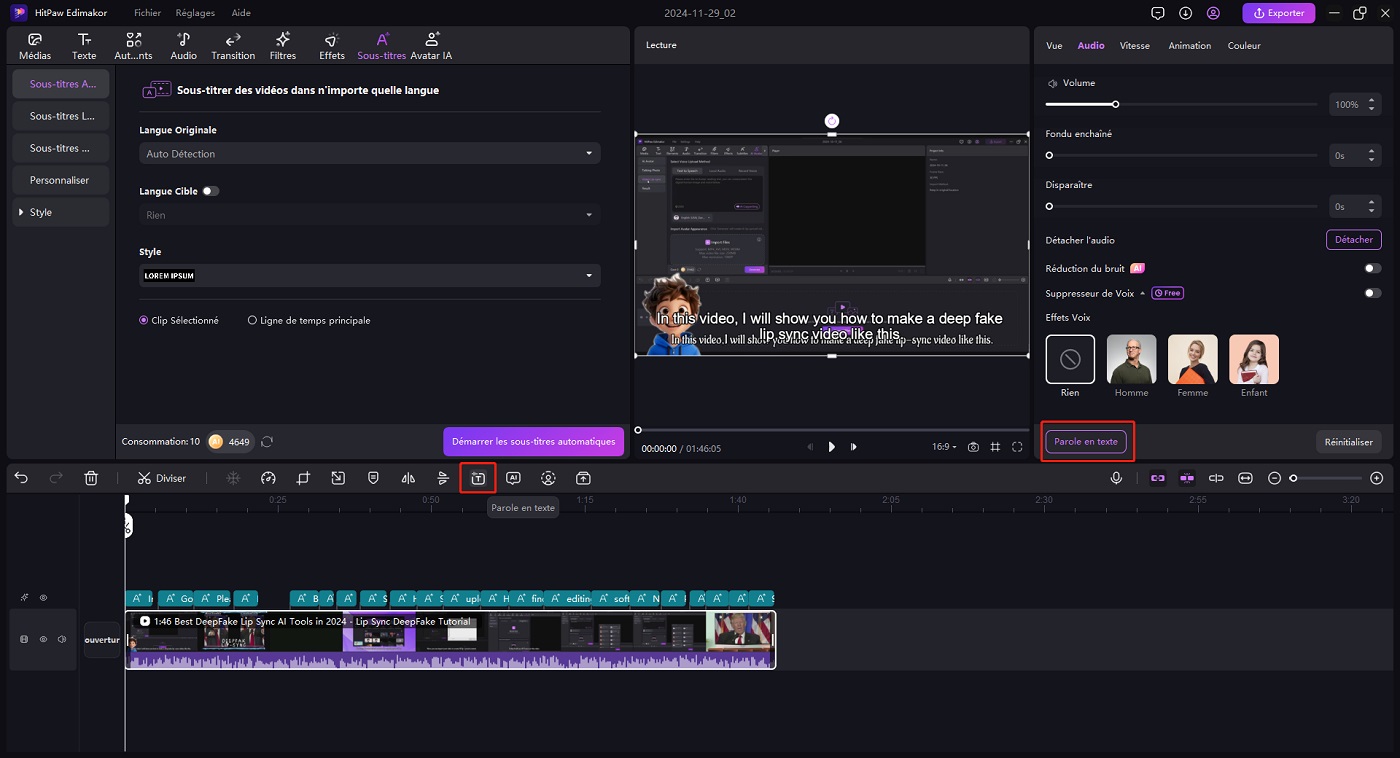Screen dimensions: 1400x758
Task: Click the Volume slider handle
Action: pyautogui.click(x=1115, y=104)
